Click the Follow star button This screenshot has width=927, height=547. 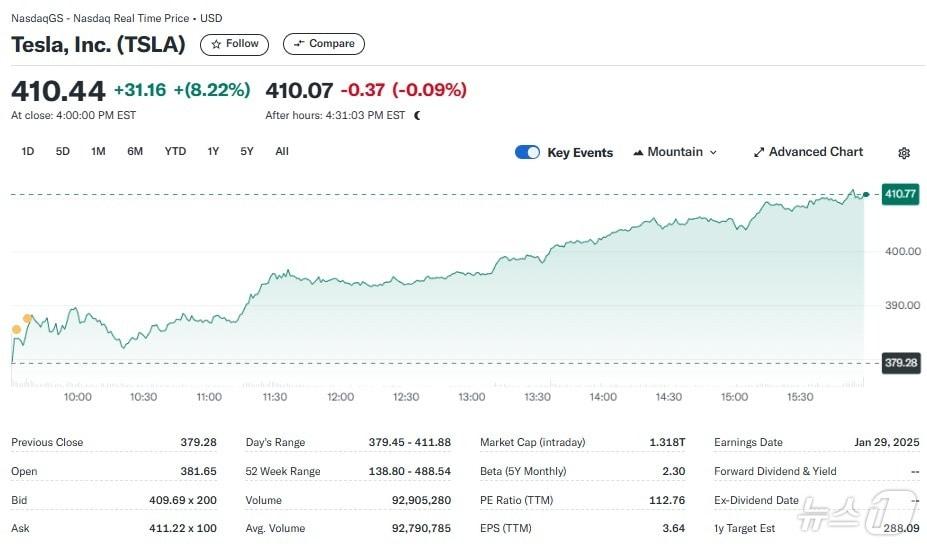tap(235, 44)
